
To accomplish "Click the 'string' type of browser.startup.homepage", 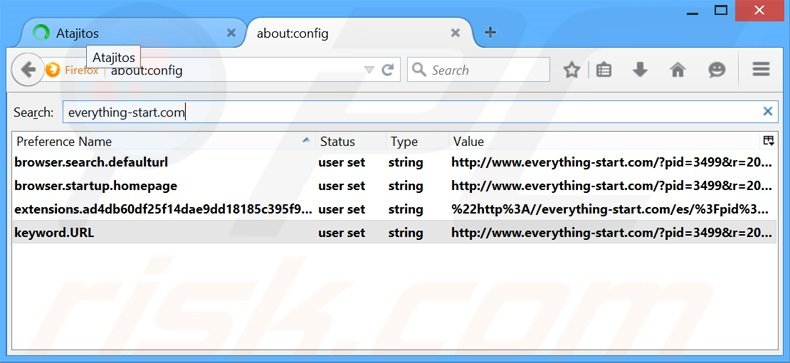I will [x=406, y=186].
